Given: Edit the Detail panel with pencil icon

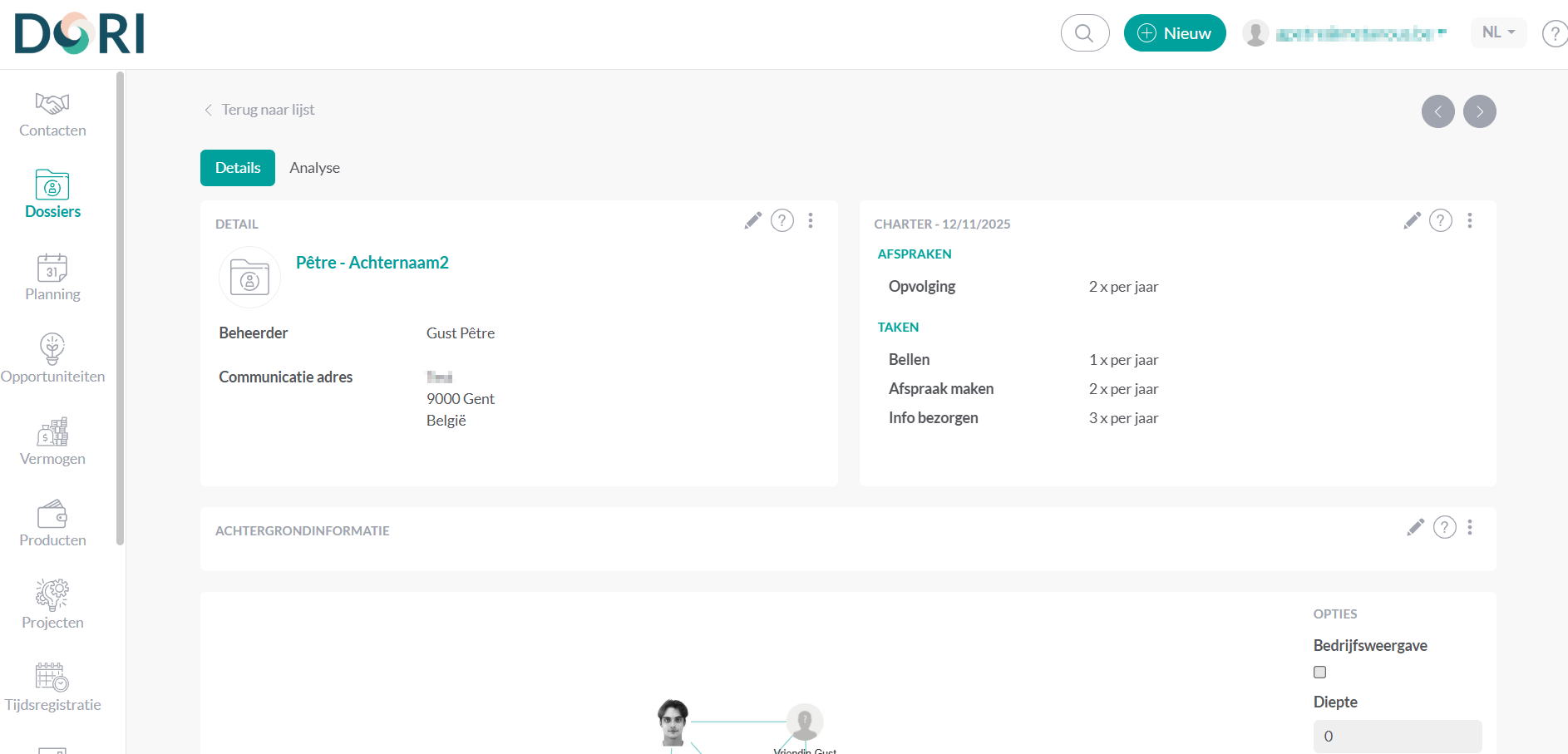Looking at the screenshot, I should click(x=752, y=220).
